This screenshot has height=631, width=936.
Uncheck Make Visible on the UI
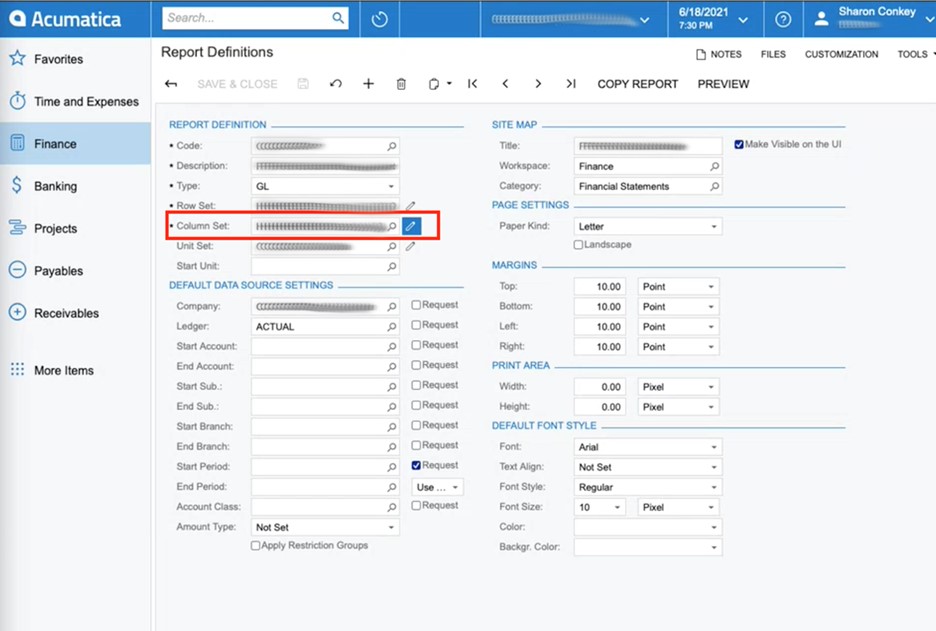coord(739,145)
